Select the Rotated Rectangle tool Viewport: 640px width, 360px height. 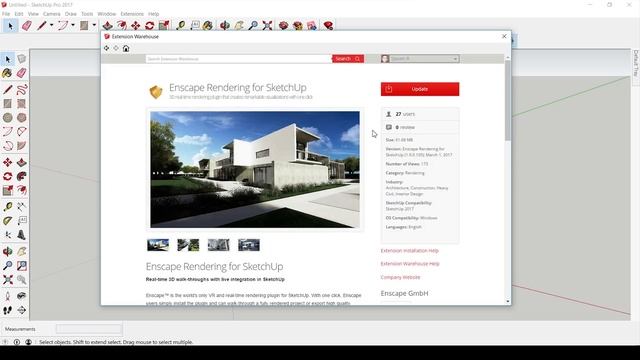(22, 104)
